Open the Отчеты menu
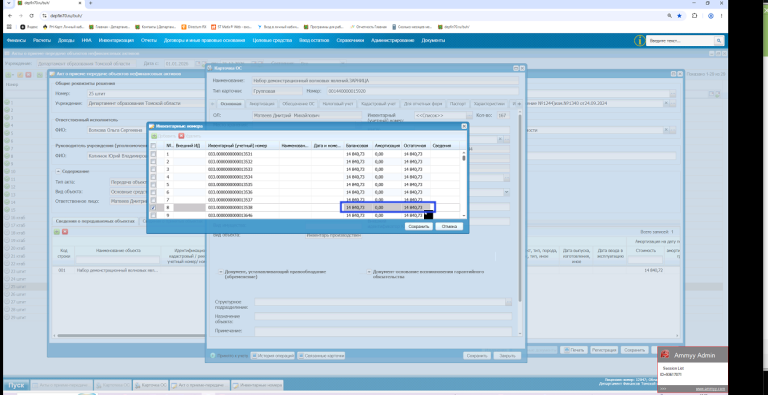The height and width of the screenshot is (395, 768). click(149, 40)
